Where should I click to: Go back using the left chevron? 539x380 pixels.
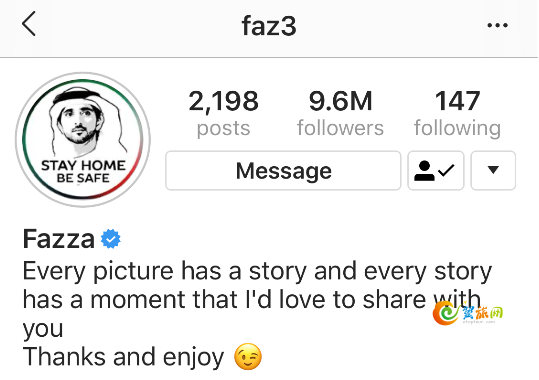tap(29, 24)
